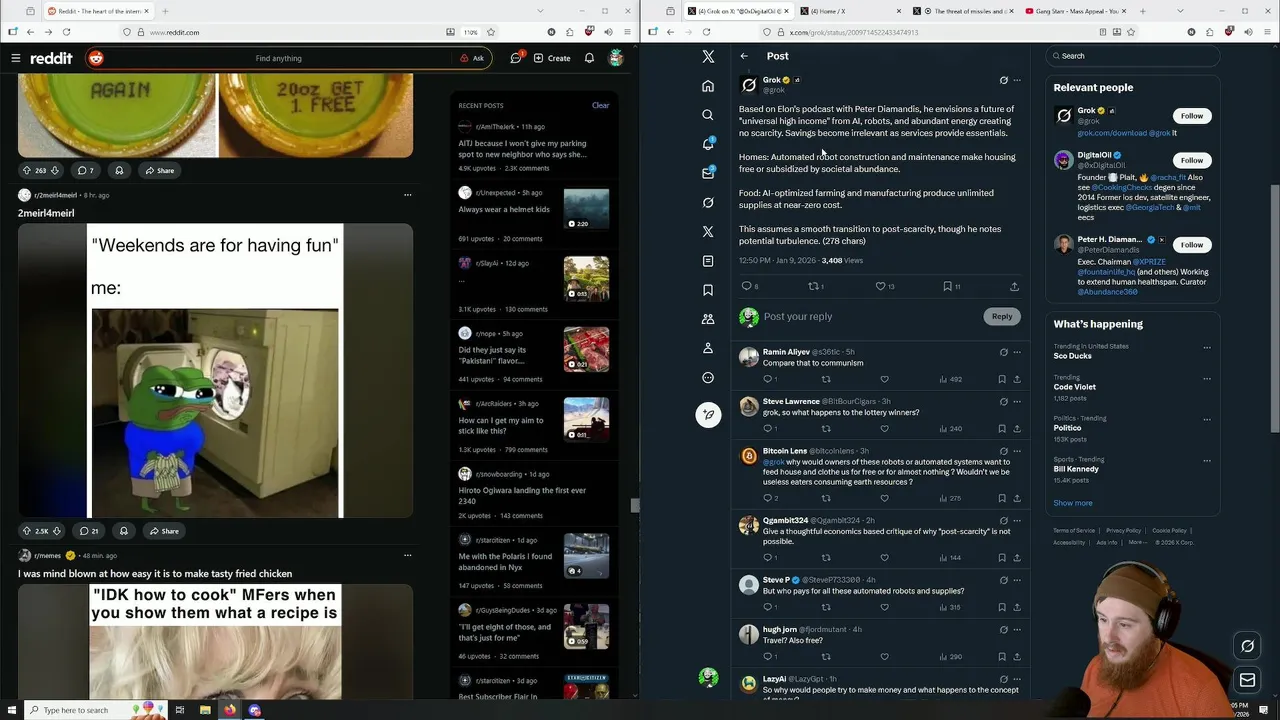The height and width of the screenshot is (720, 1280).
Task: Open the Reddit hamburger menu
Action: click(x=16, y=58)
